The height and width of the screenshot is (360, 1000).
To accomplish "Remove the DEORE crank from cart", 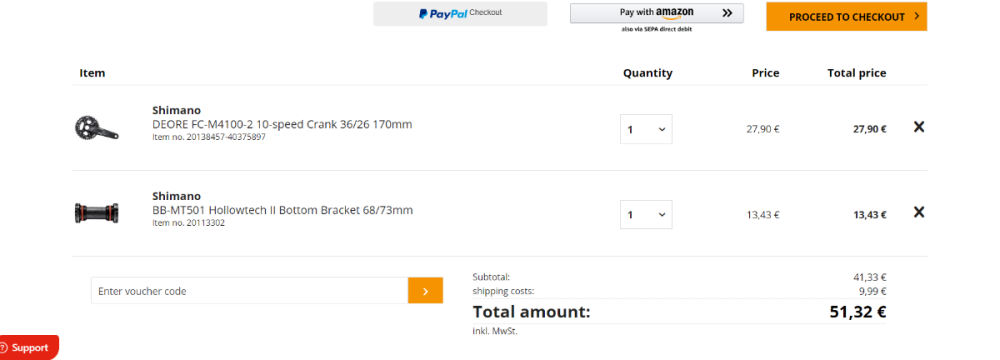I will point(918,127).
